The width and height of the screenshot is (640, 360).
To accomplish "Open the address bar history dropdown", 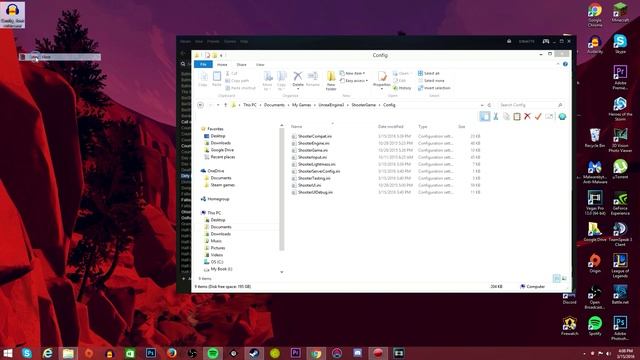I will pyautogui.click(x=482, y=105).
